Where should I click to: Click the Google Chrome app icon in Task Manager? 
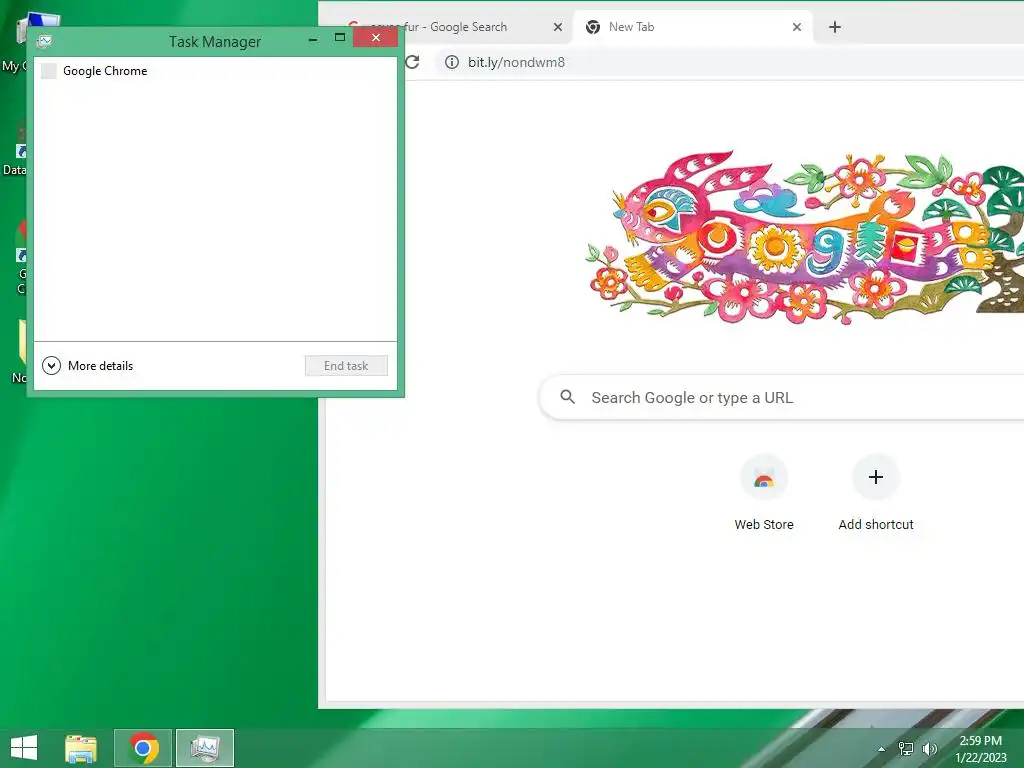(x=49, y=71)
